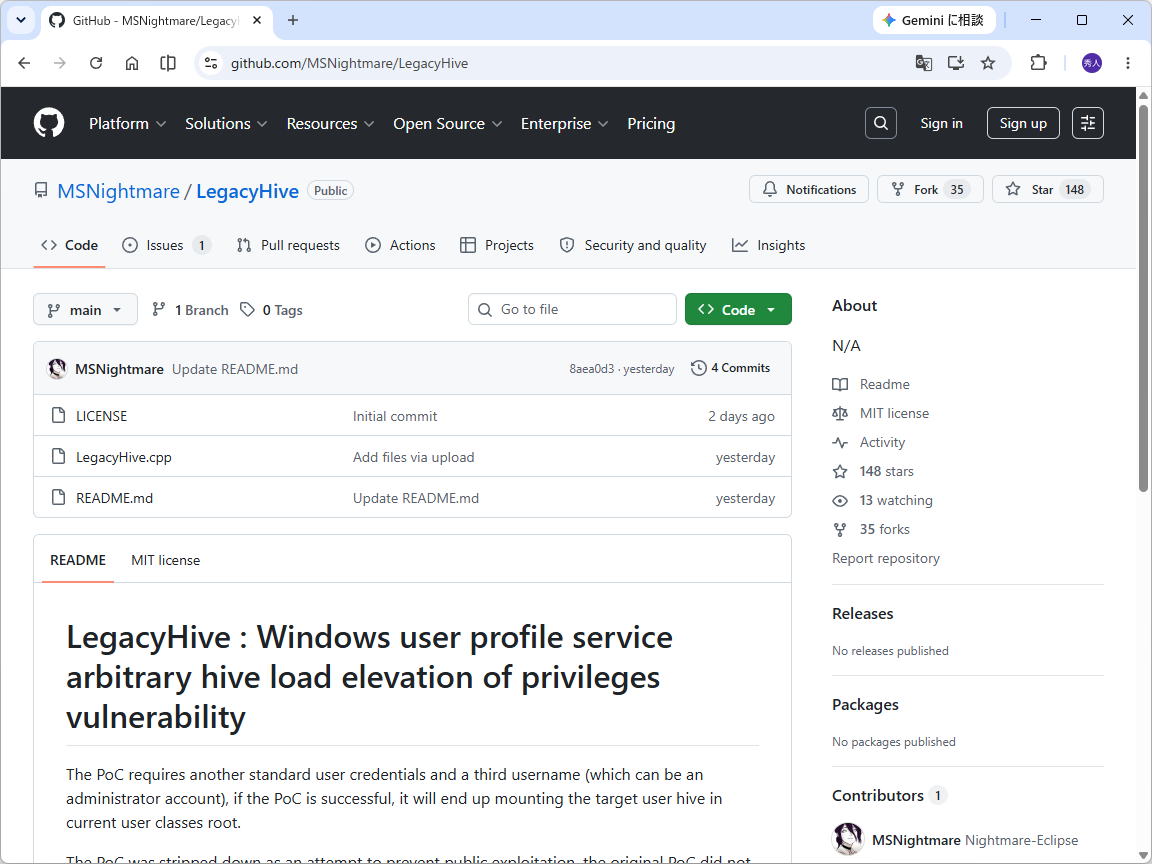
Task: Open the side panel reading icon
Action: point(168,63)
